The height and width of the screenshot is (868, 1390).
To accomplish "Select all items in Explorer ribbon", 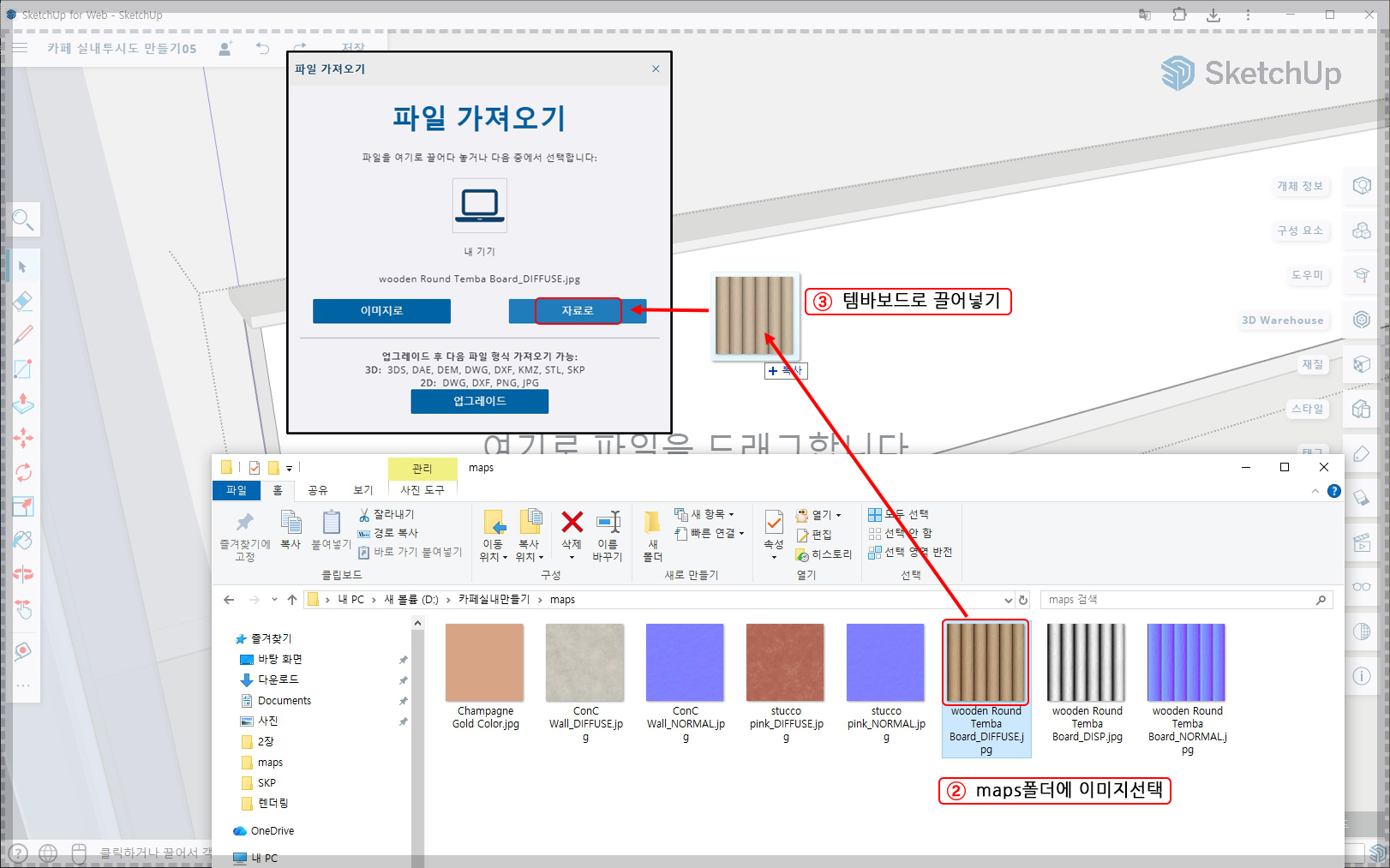I will tap(899, 514).
